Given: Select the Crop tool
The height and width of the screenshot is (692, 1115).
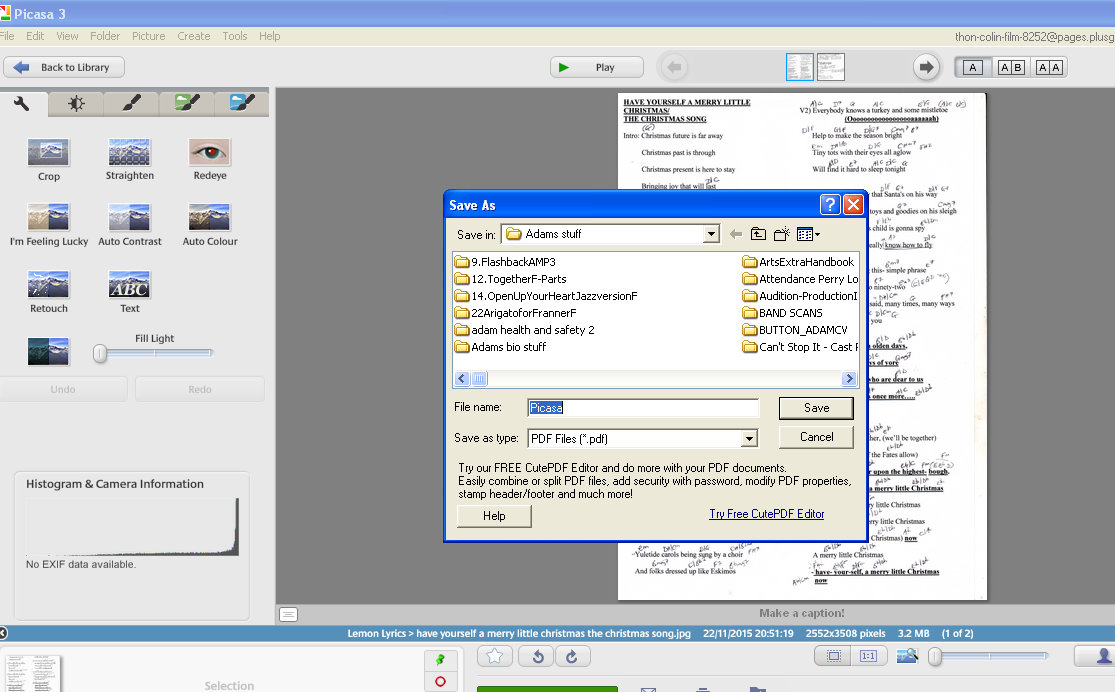Looking at the screenshot, I should [48, 155].
